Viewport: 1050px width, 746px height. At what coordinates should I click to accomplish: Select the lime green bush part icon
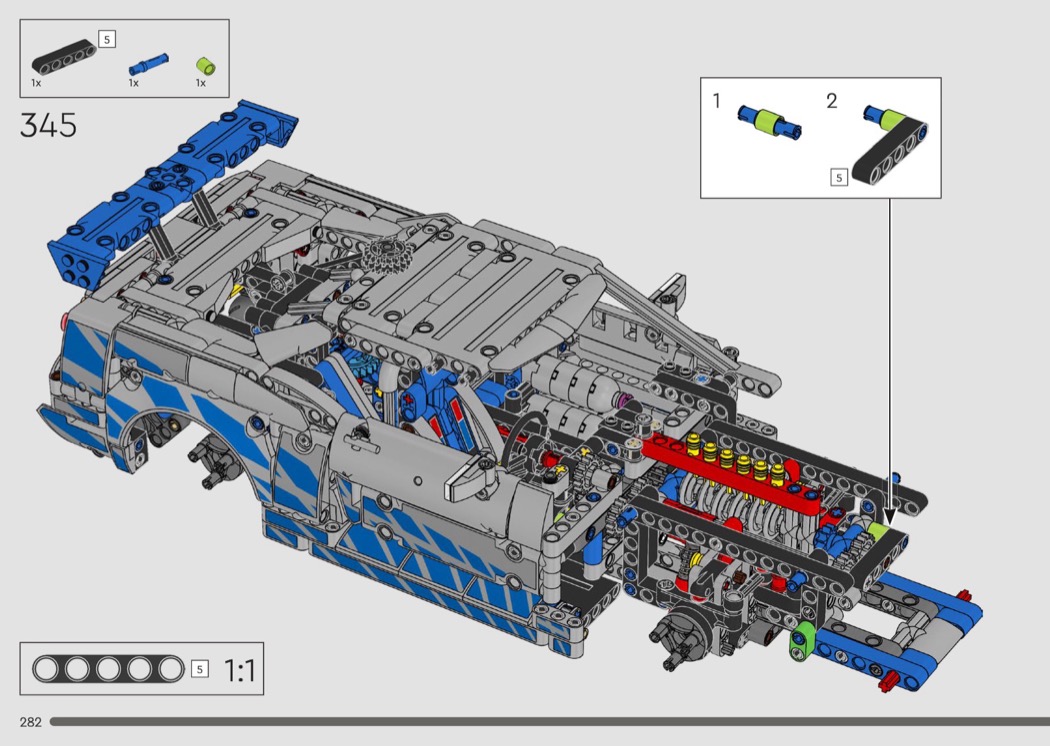click(x=206, y=66)
